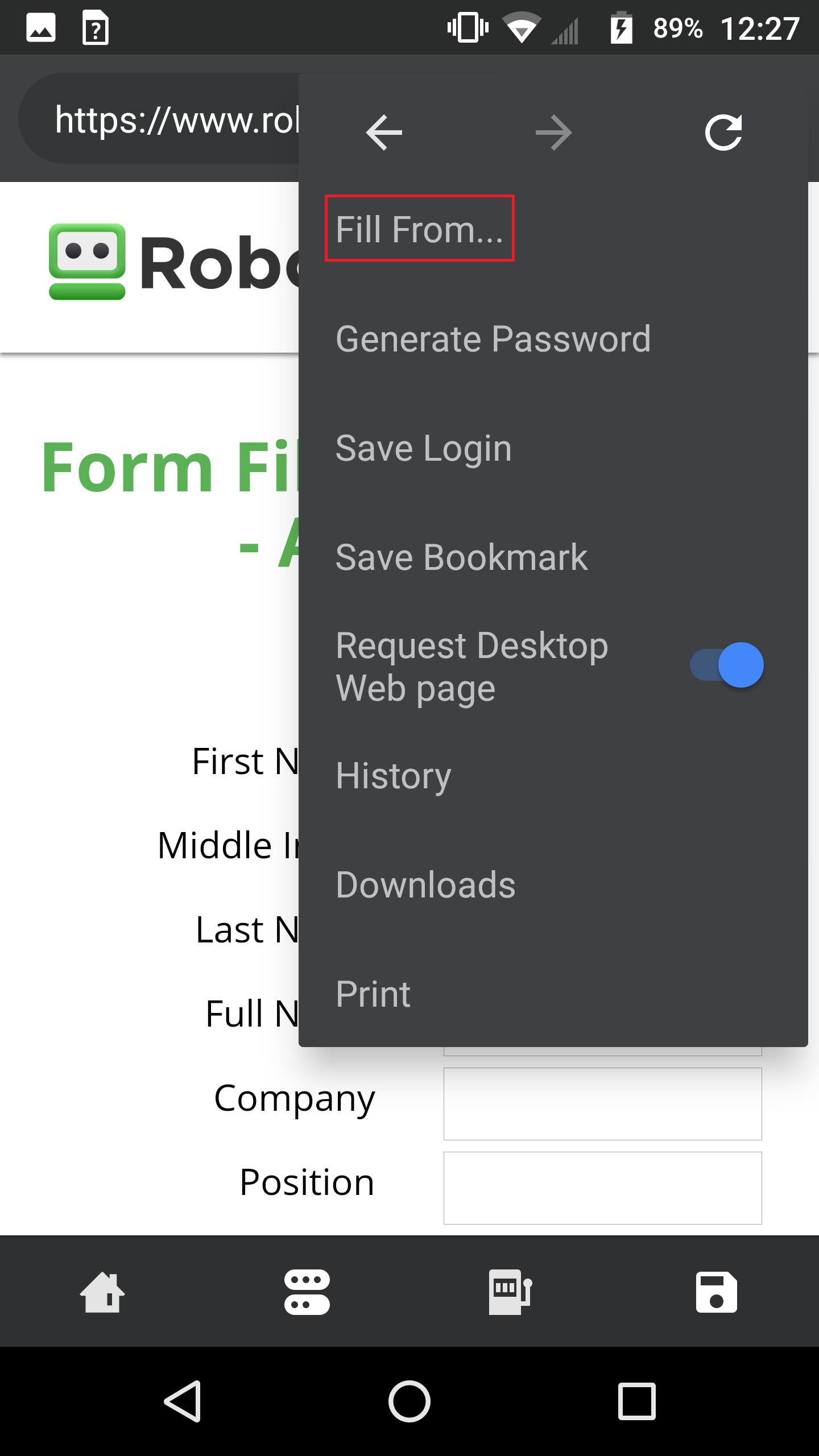Tap the save disk icon in bottom bar
The width and height of the screenshot is (819, 1456).
click(716, 1292)
